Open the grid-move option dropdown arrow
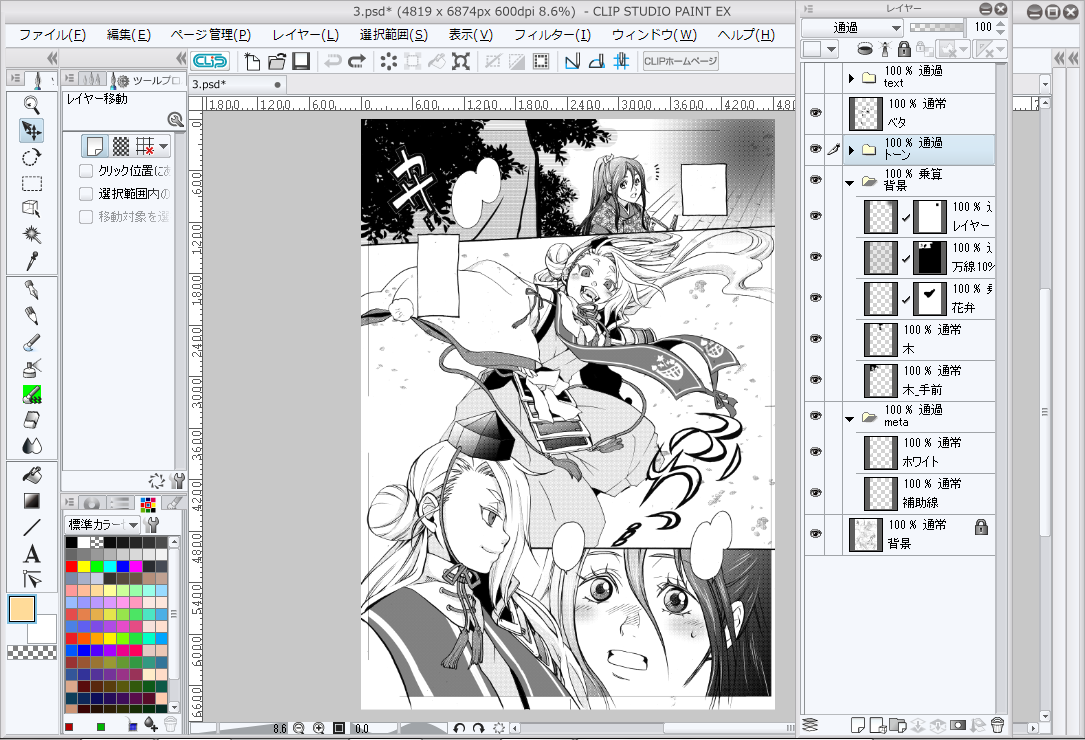The image size is (1085, 740). [163, 146]
